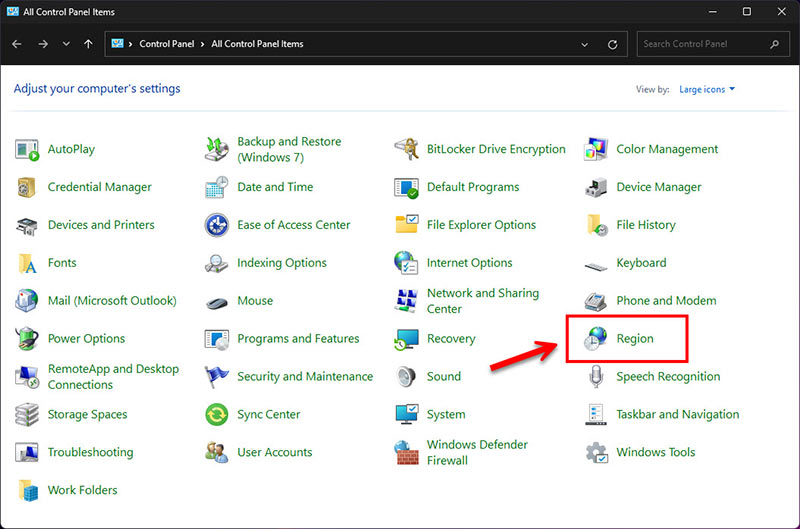Open the File History link

[646, 225]
